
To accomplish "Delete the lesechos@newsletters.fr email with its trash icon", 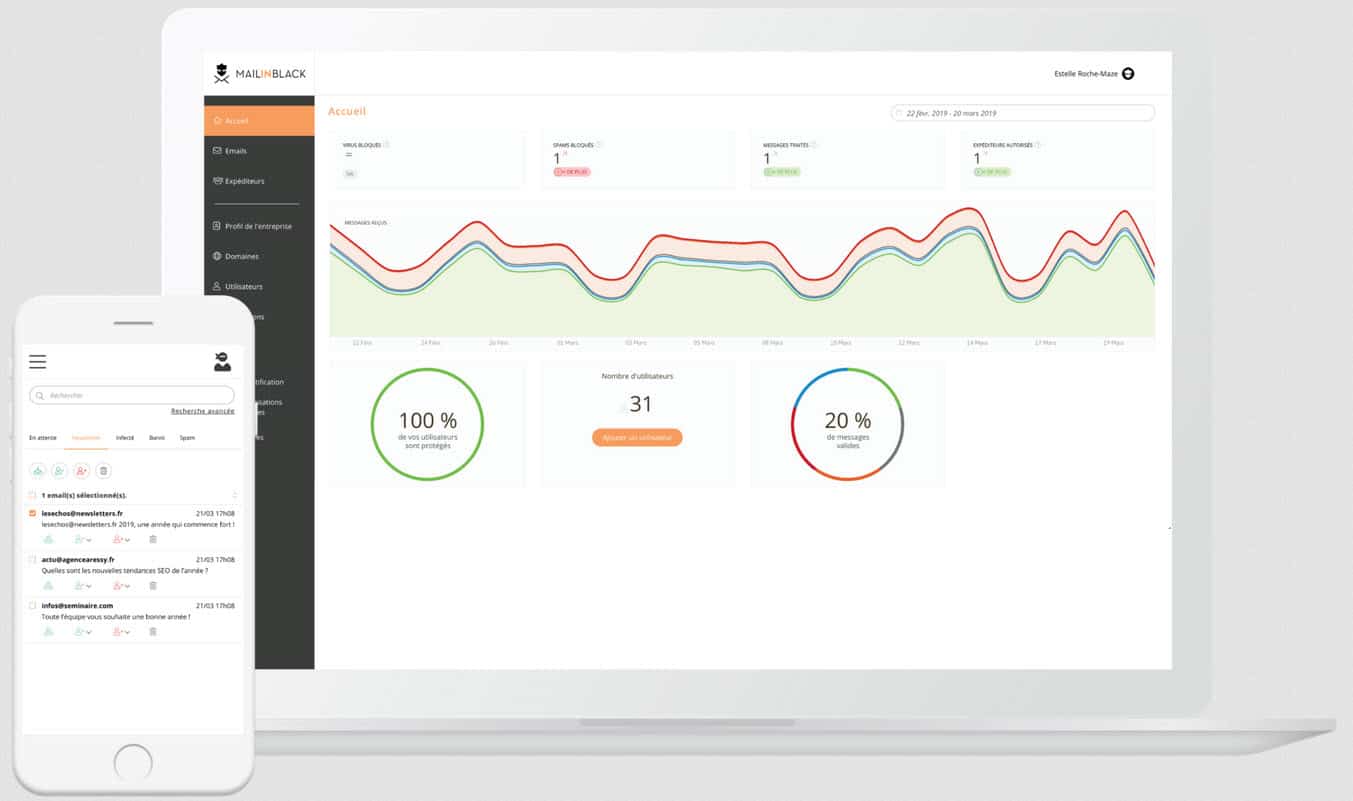I will [x=153, y=539].
